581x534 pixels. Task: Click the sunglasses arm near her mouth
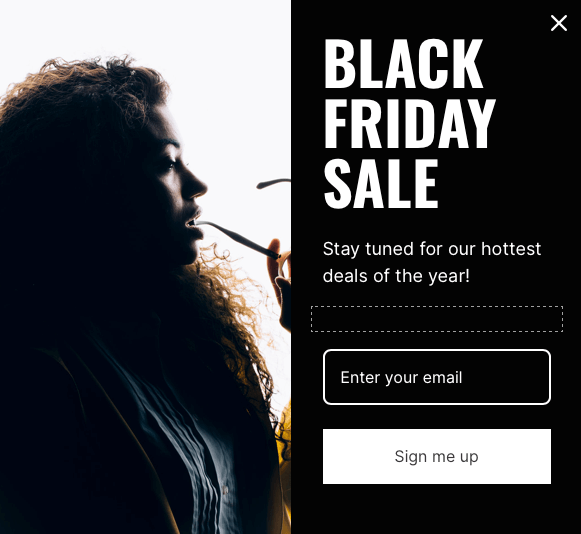click(237, 238)
